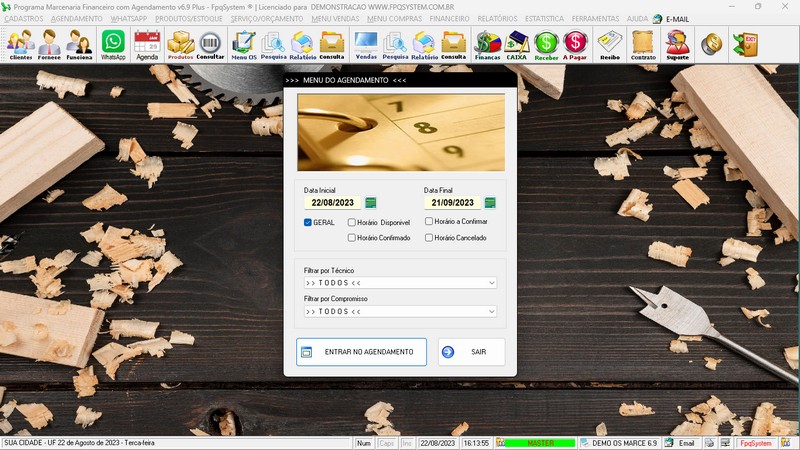Click the Relatório icon right of Vendas Pesquisa

tap(424, 45)
